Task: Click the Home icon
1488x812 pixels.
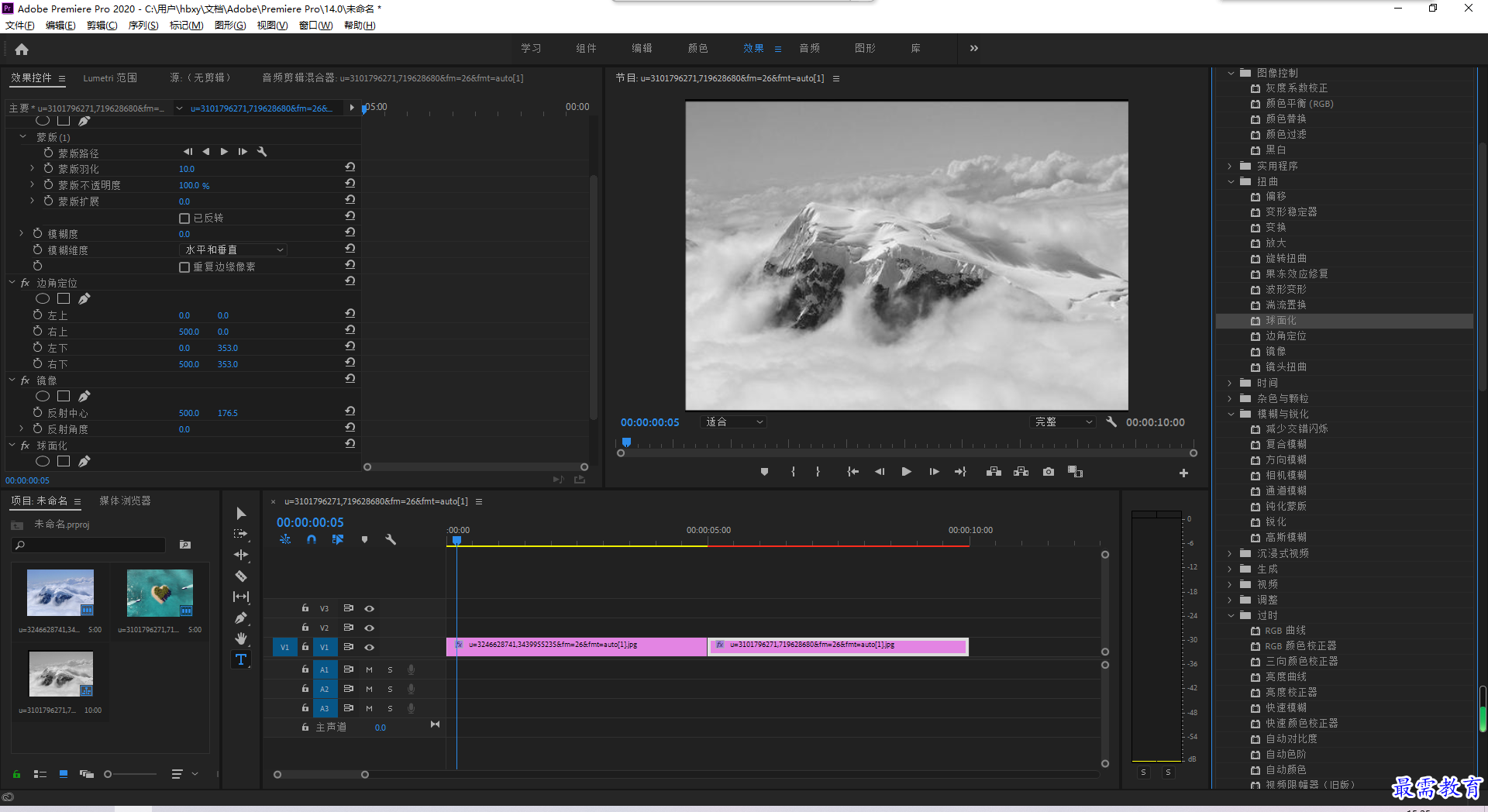Action: tap(22, 49)
